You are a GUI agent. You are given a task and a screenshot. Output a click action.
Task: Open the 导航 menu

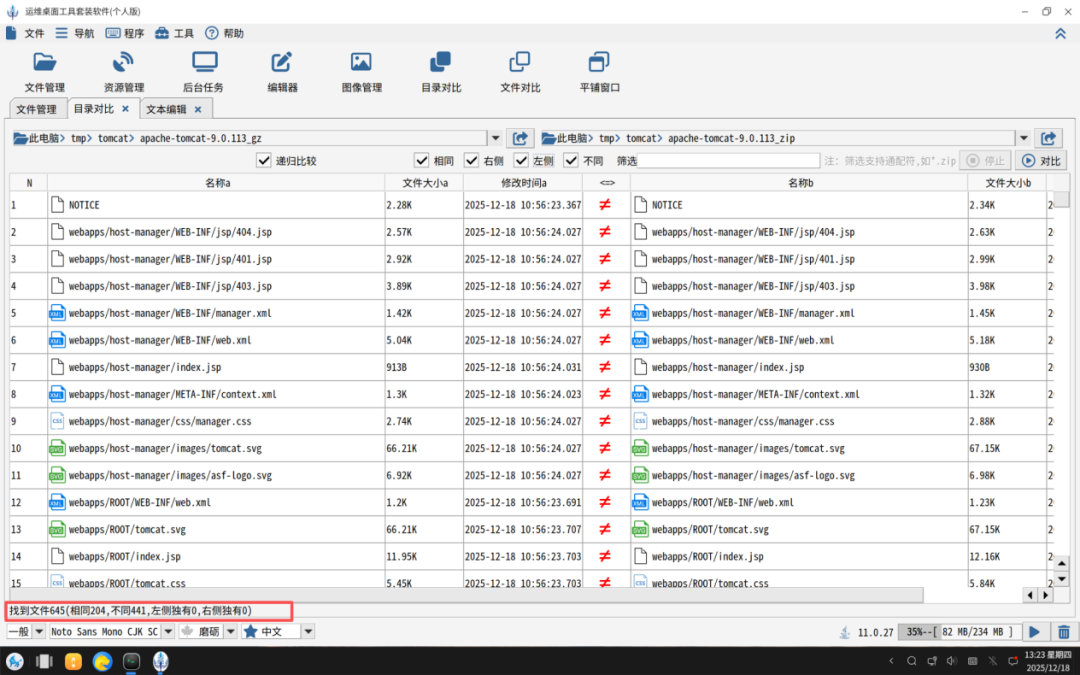[x=75, y=33]
